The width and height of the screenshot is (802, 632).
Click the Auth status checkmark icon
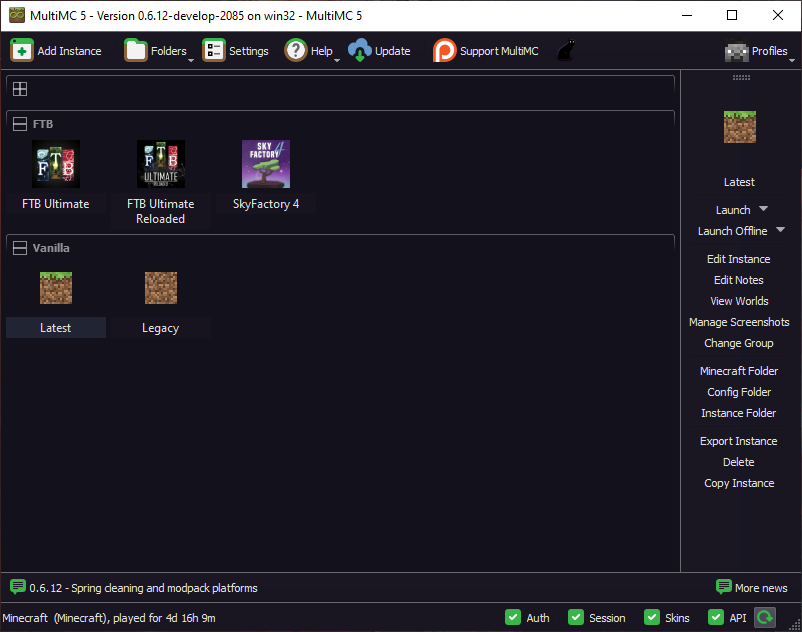pos(513,617)
